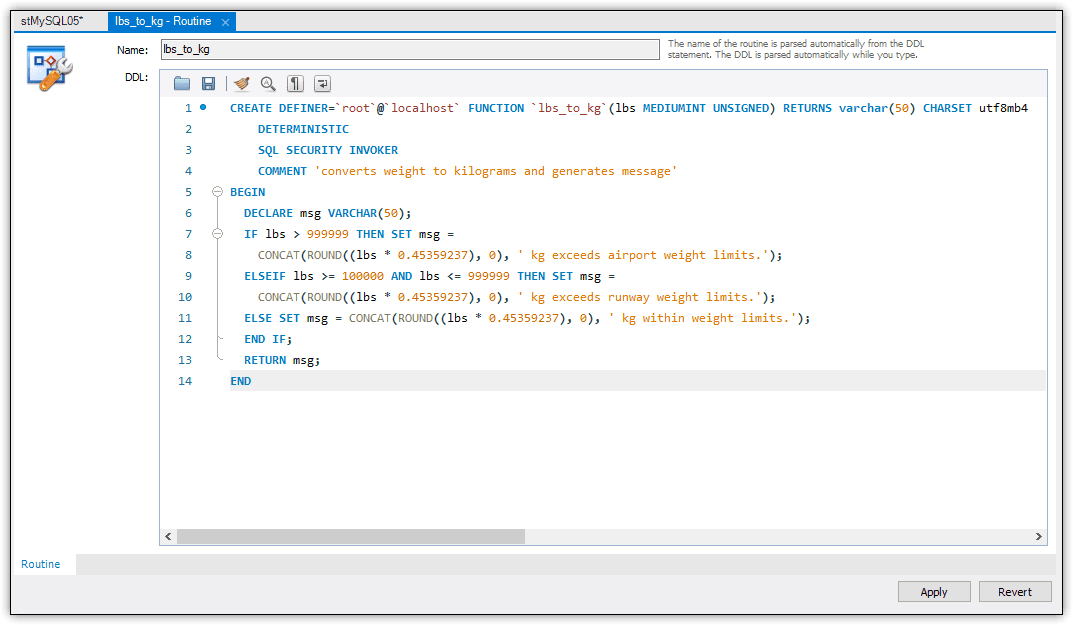Apply the routine changes
Viewport: 1073px width, 625px height.
tap(933, 591)
